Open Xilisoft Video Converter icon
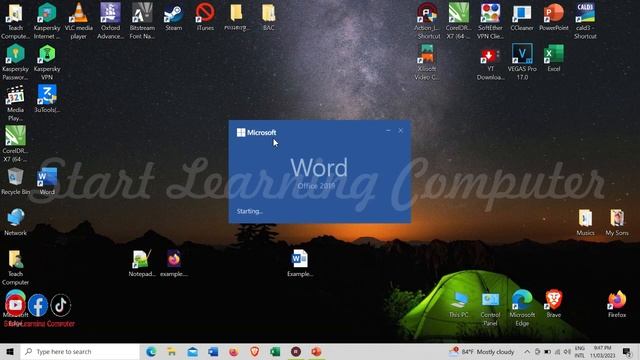This screenshot has height=360, width=640. 427,62
